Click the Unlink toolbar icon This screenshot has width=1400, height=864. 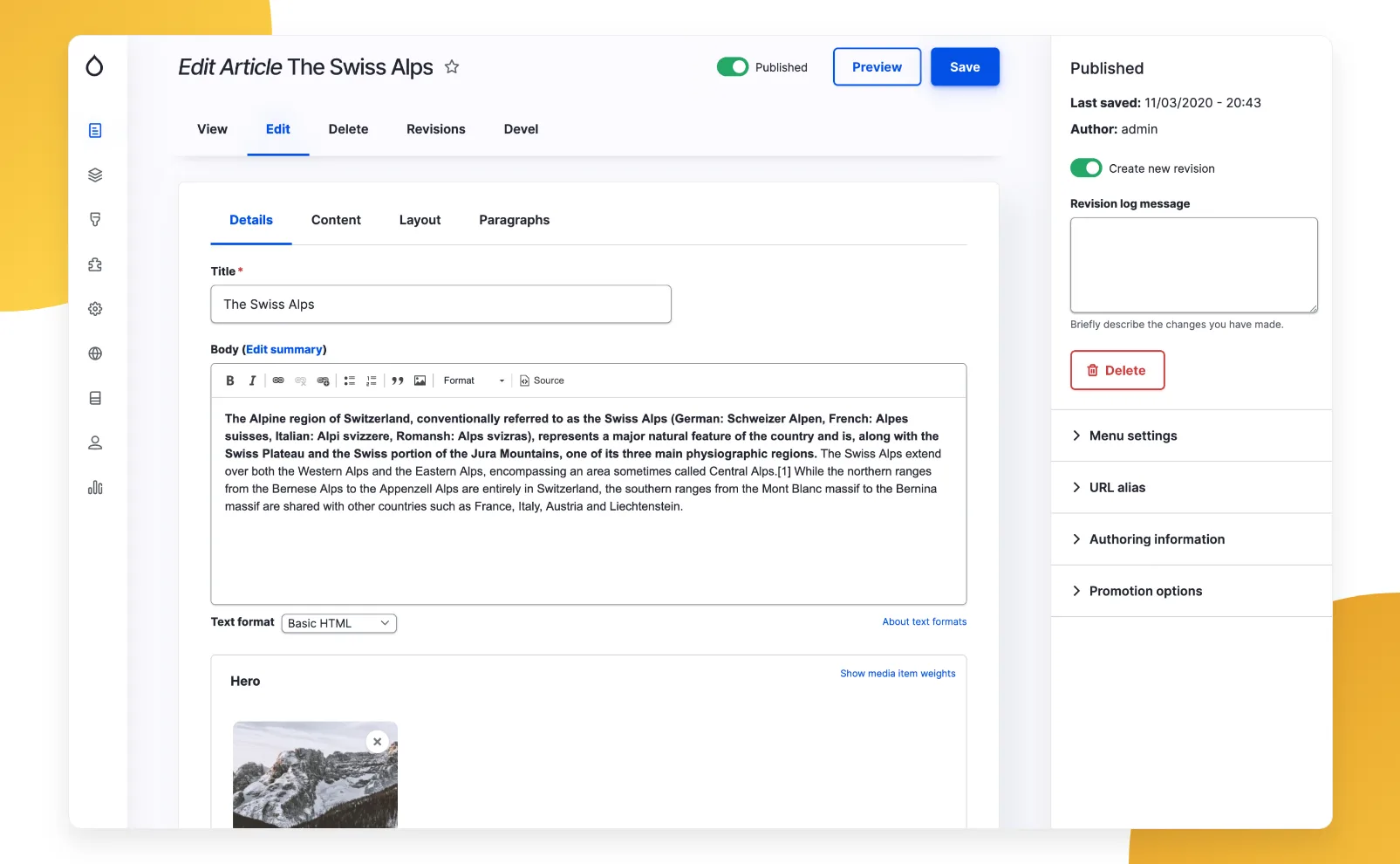click(301, 381)
